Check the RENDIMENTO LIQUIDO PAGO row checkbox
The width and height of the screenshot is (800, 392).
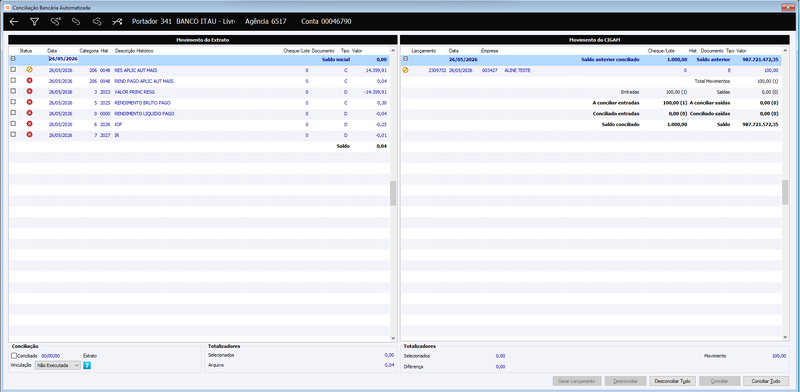tap(13, 112)
